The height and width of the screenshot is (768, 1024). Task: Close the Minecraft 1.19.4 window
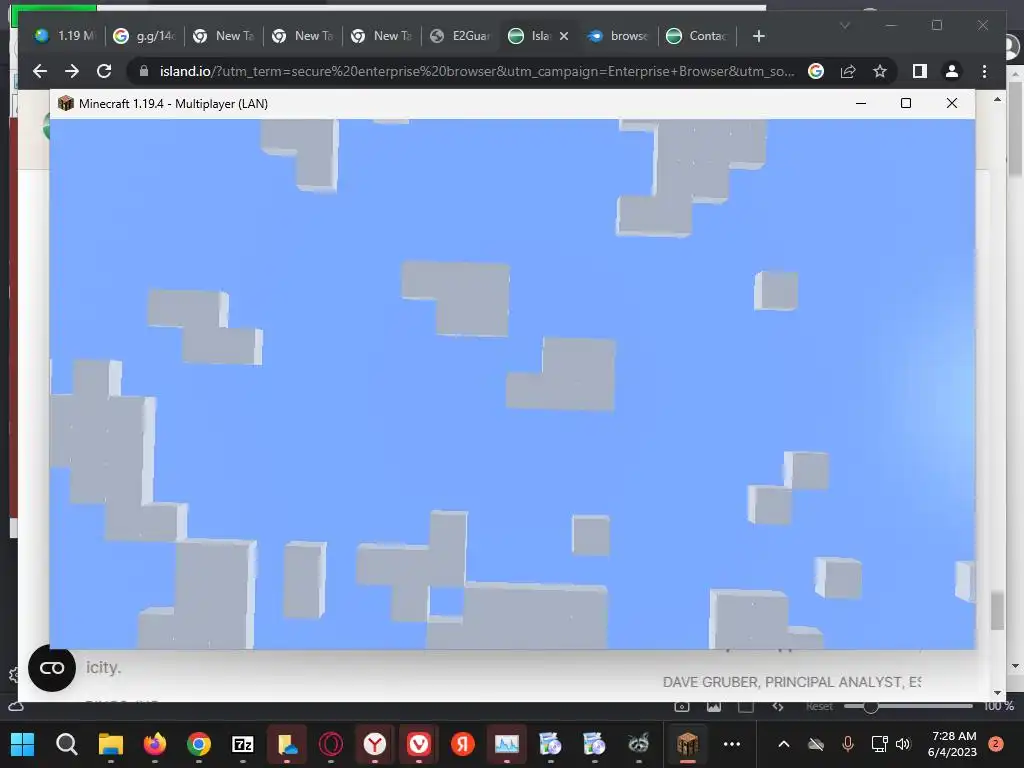(x=952, y=103)
